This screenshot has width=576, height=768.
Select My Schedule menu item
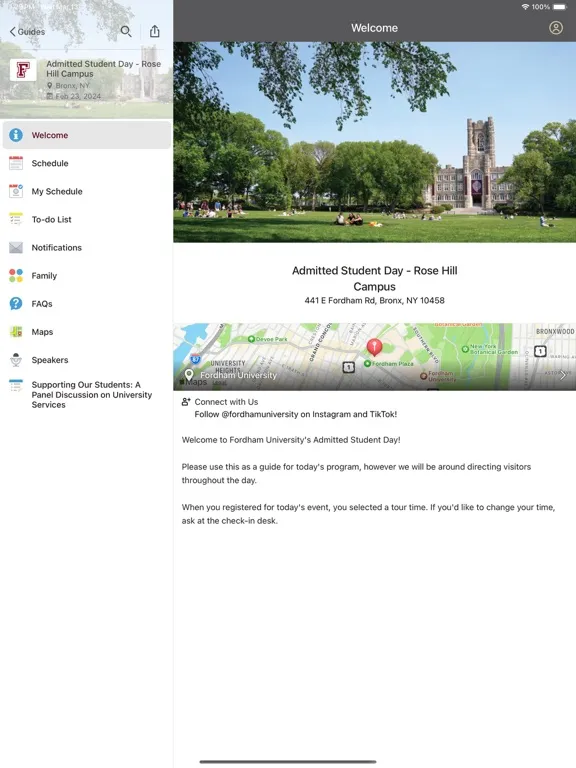87,191
